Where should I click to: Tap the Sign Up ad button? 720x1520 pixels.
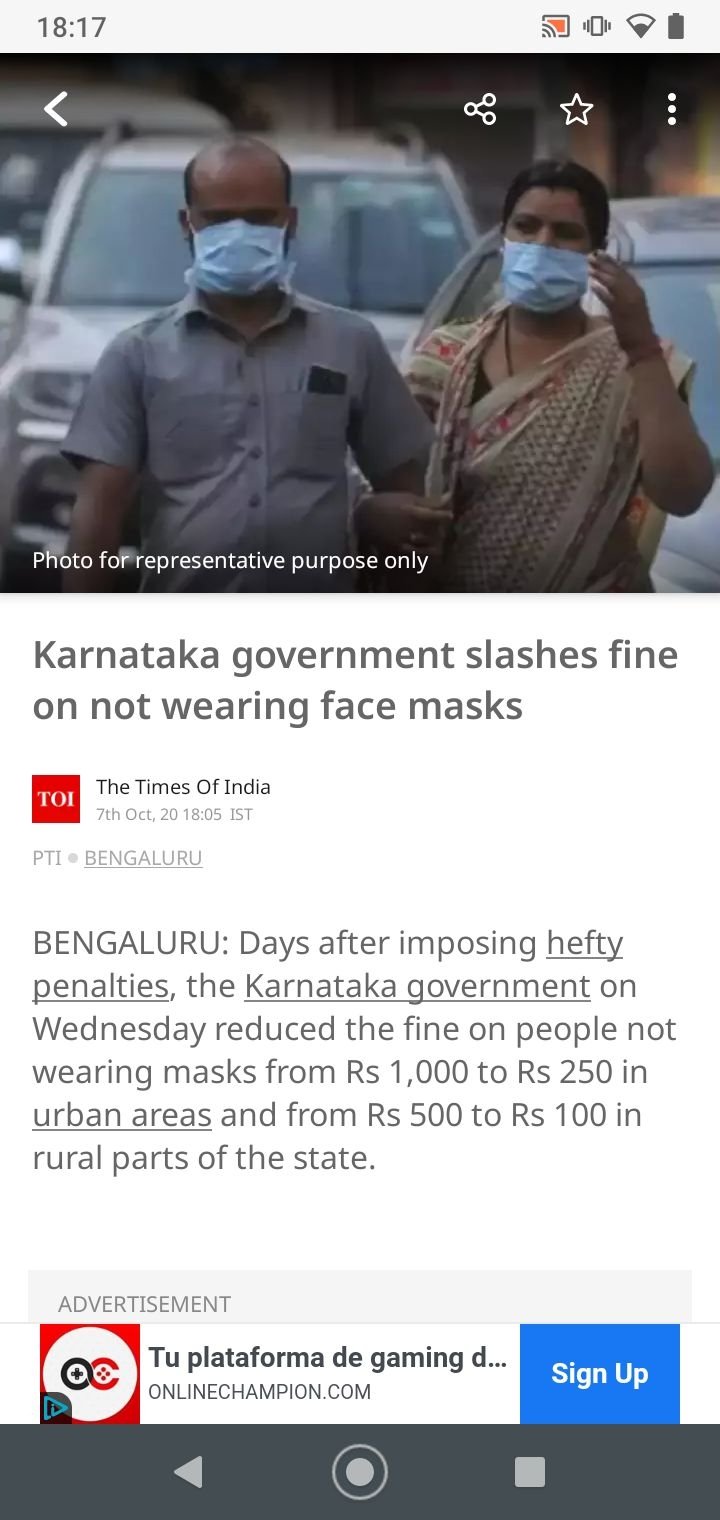(x=600, y=1374)
